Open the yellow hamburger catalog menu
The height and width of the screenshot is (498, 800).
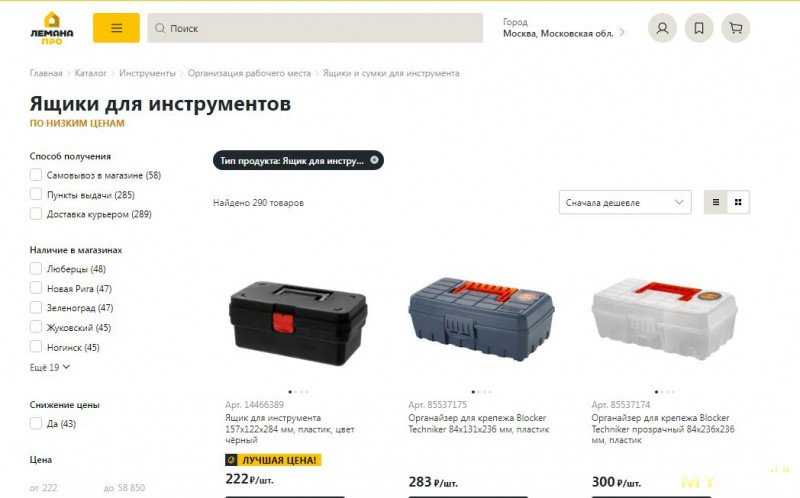116,28
